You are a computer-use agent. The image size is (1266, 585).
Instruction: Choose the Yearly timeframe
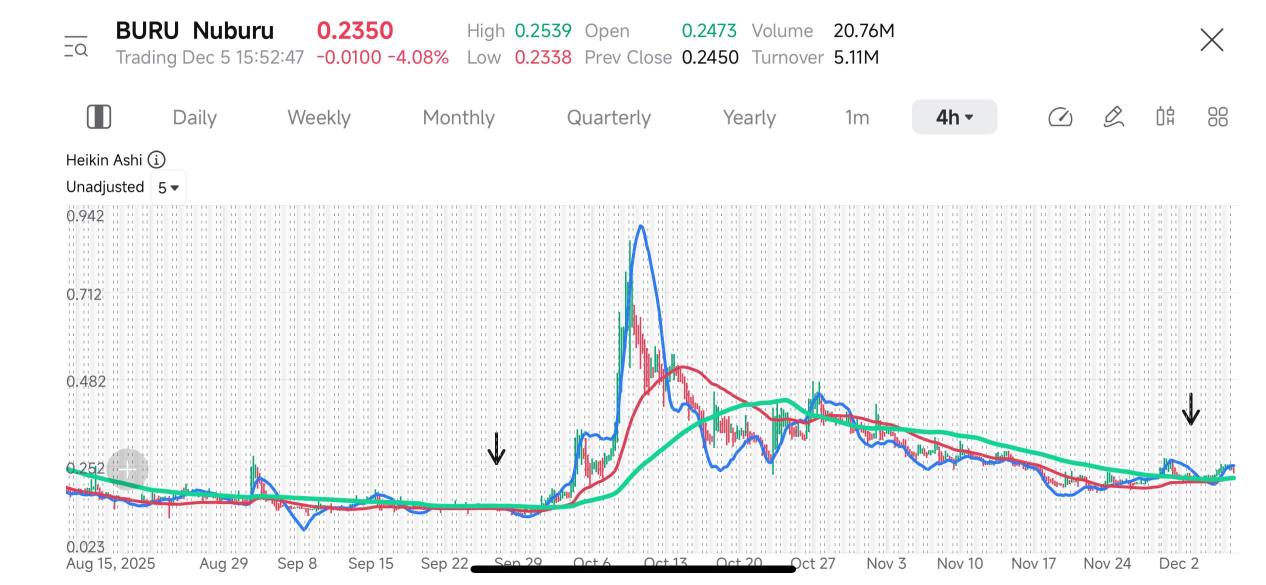point(749,117)
